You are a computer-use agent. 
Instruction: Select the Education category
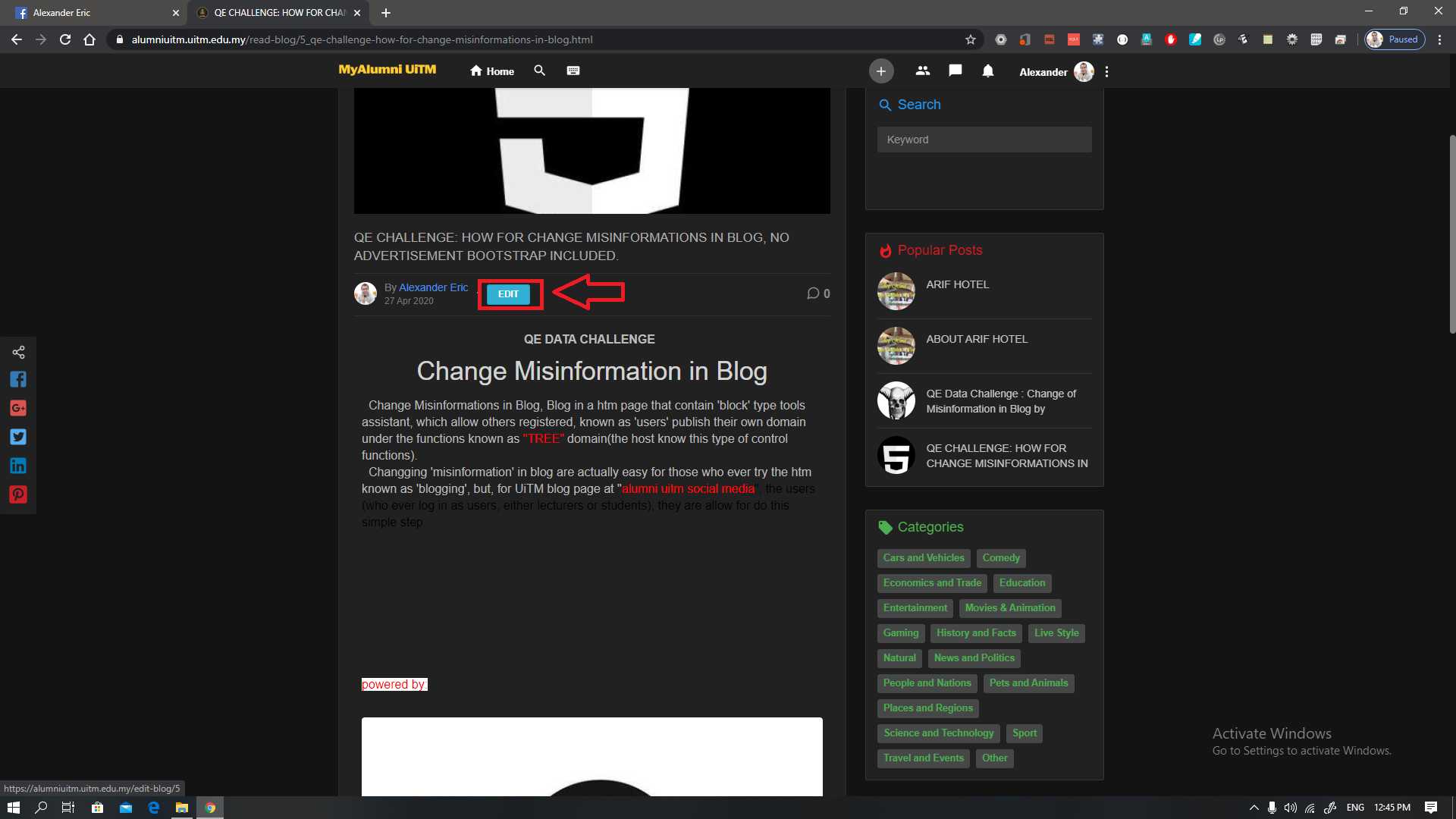pyautogui.click(x=1022, y=583)
